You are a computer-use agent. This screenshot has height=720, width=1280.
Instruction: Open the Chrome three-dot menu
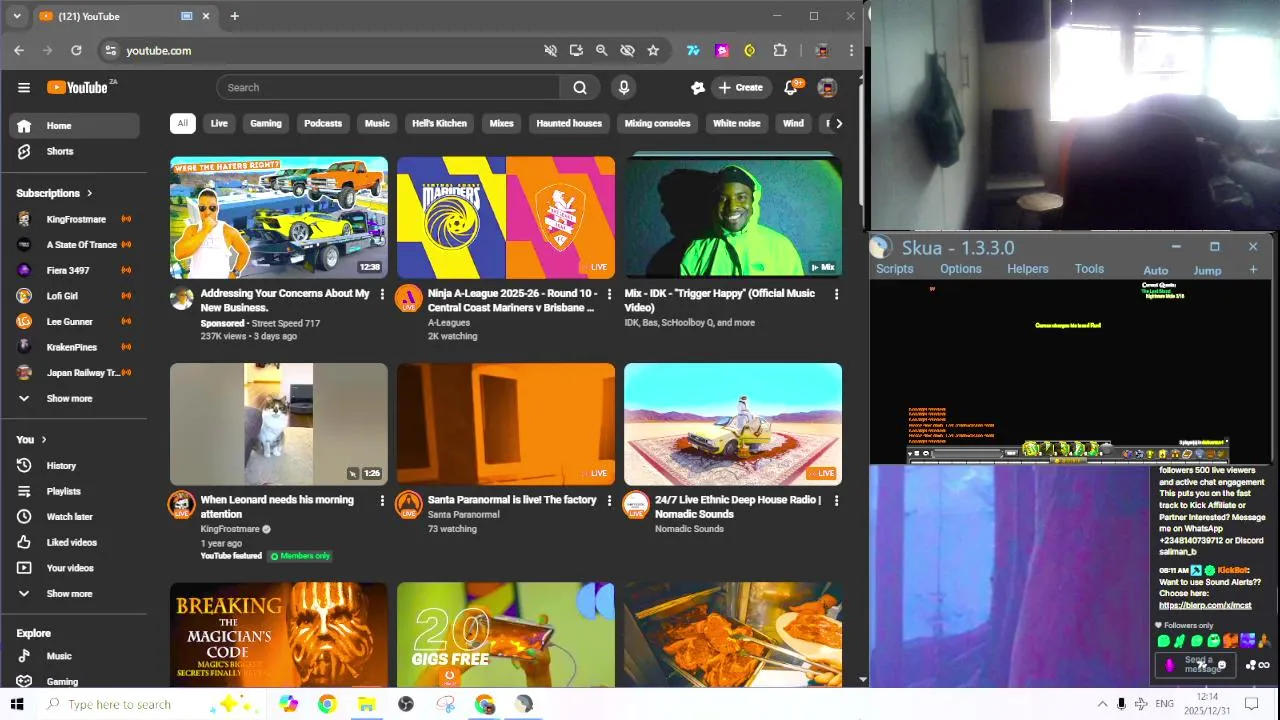(x=851, y=50)
